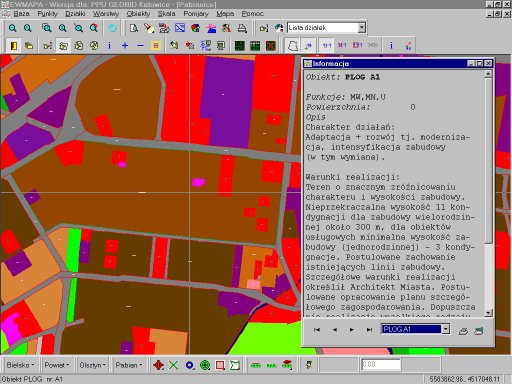The height and width of the screenshot is (384, 512).
Task: Open the Powiat dropdown button
Action: [56, 365]
